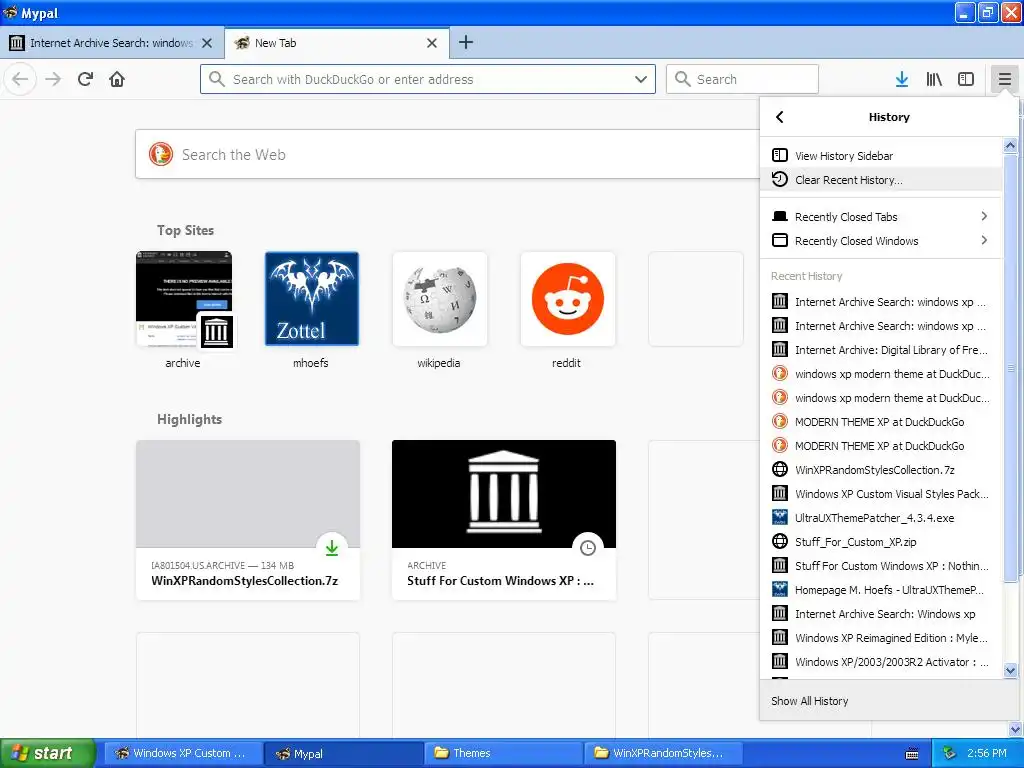
Task: Switch to Windows XP Custom taskbar item
Action: [x=184, y=753]
